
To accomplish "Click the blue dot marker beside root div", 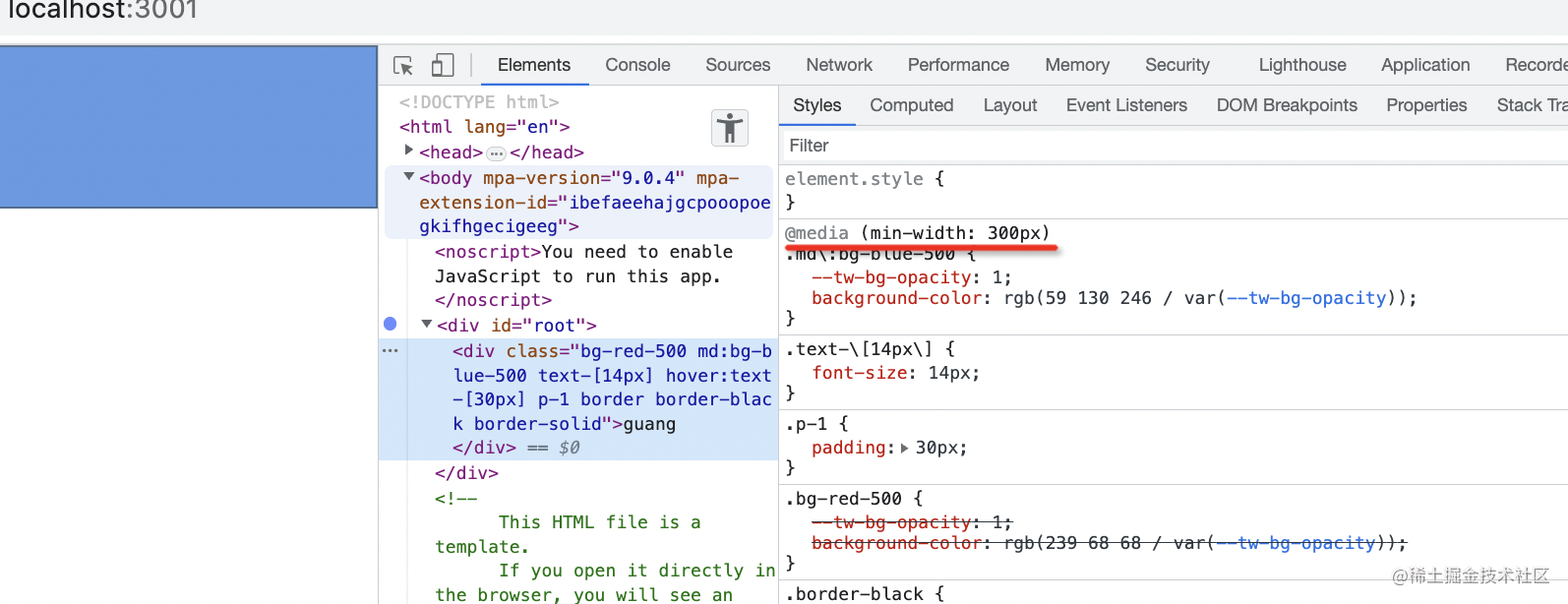I will click(391, 324).
